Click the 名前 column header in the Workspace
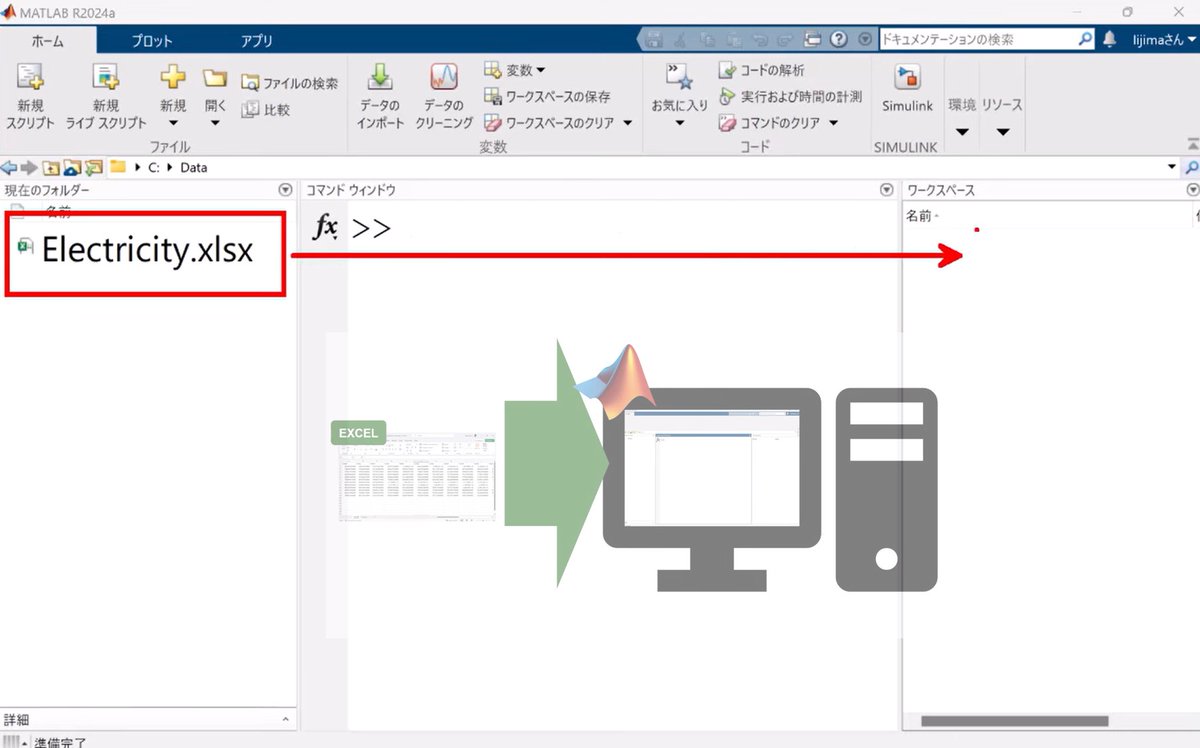The image size is (1200, 748). tap(919, 215)
